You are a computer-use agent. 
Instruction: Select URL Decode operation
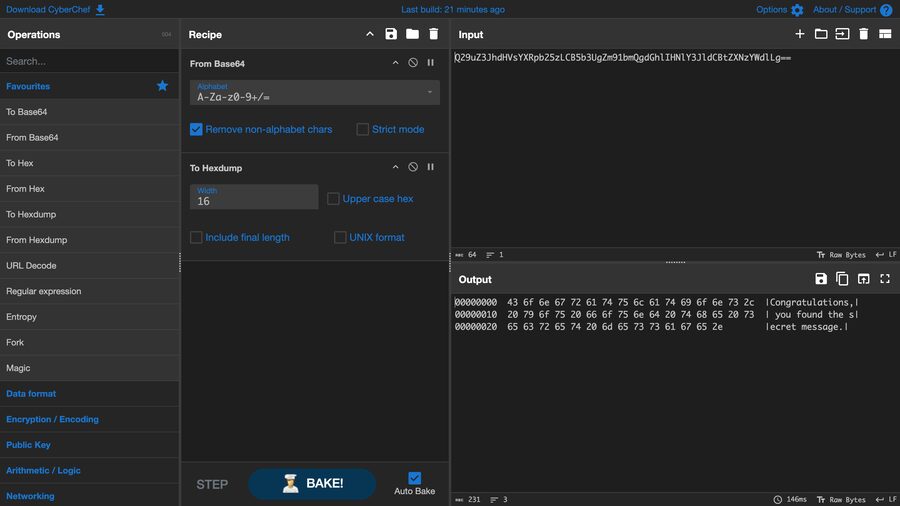pos(90,266)
